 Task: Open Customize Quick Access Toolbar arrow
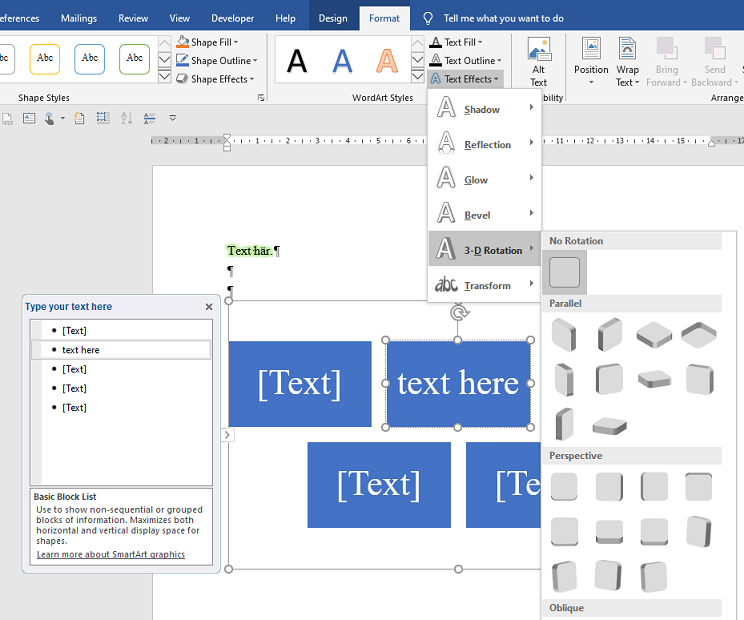coord(173,118)
